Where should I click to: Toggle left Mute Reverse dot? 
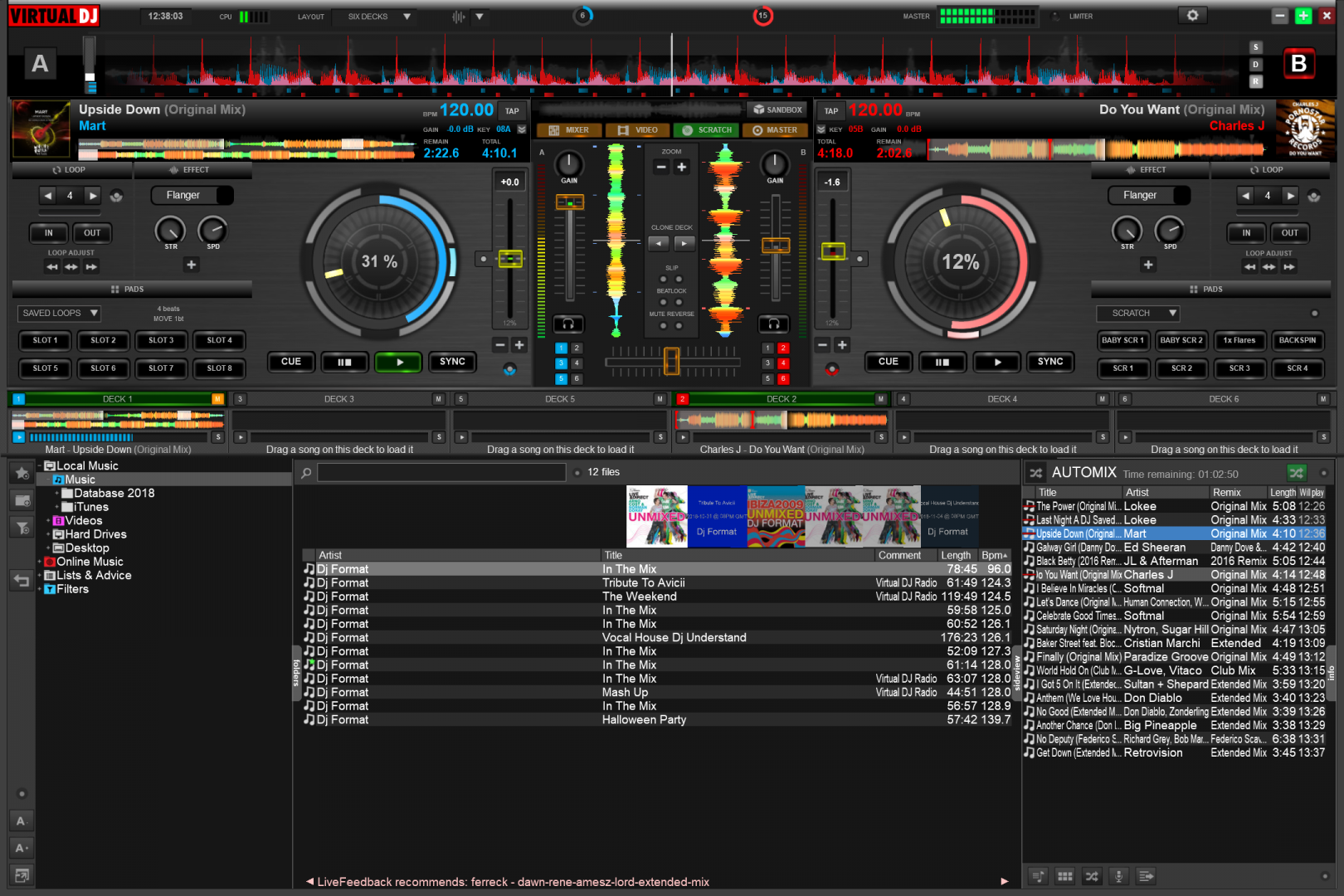664,325
